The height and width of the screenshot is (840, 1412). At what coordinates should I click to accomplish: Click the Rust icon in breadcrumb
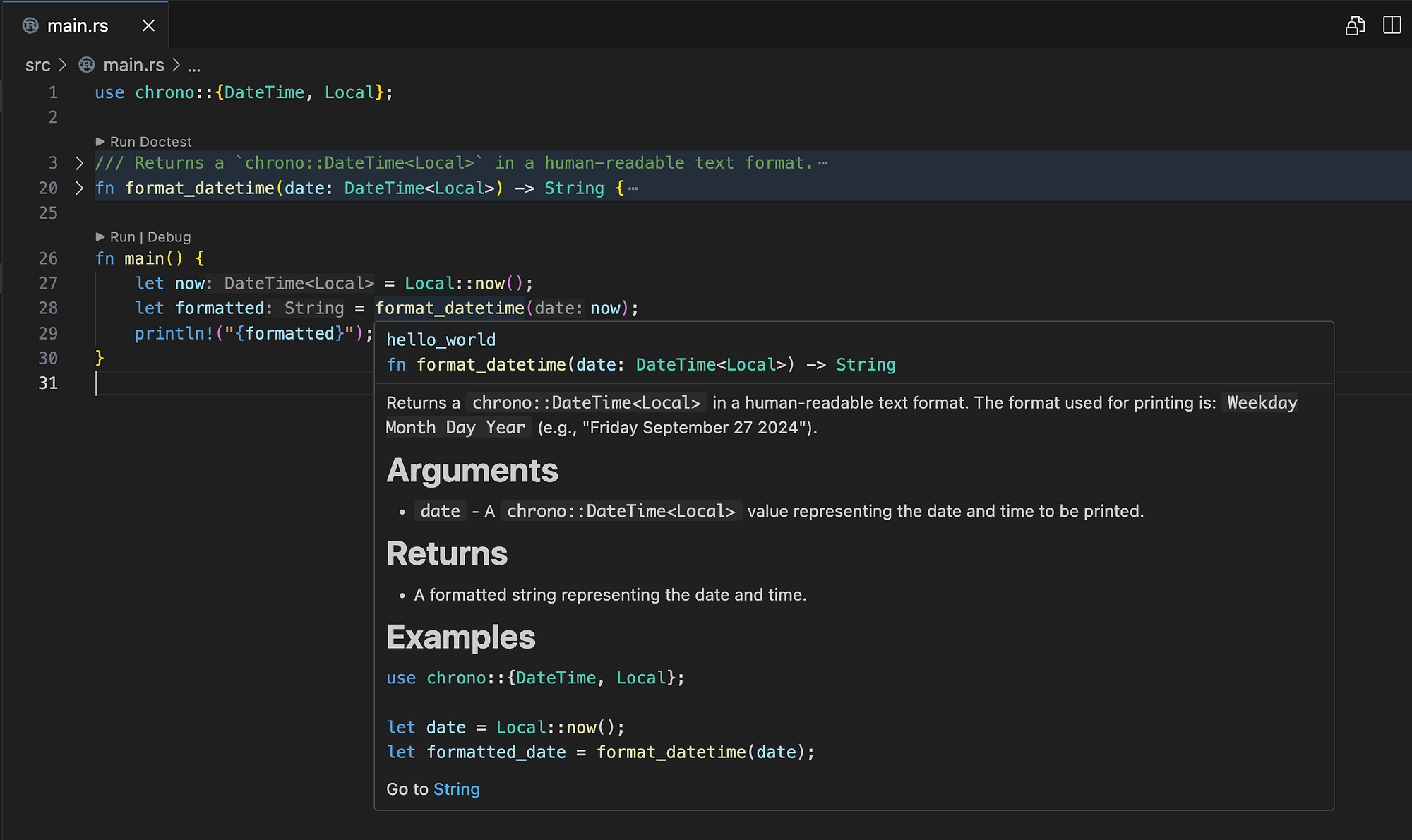(87, 65)
